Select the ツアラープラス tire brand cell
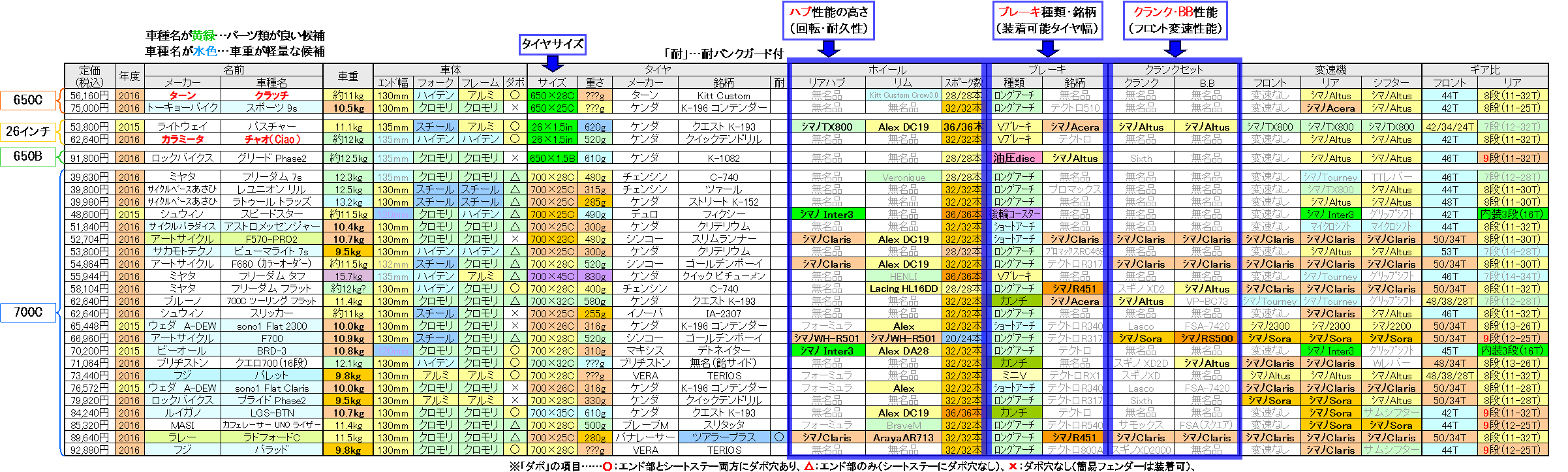This screenshot has width=1568, height=472. 724,437
